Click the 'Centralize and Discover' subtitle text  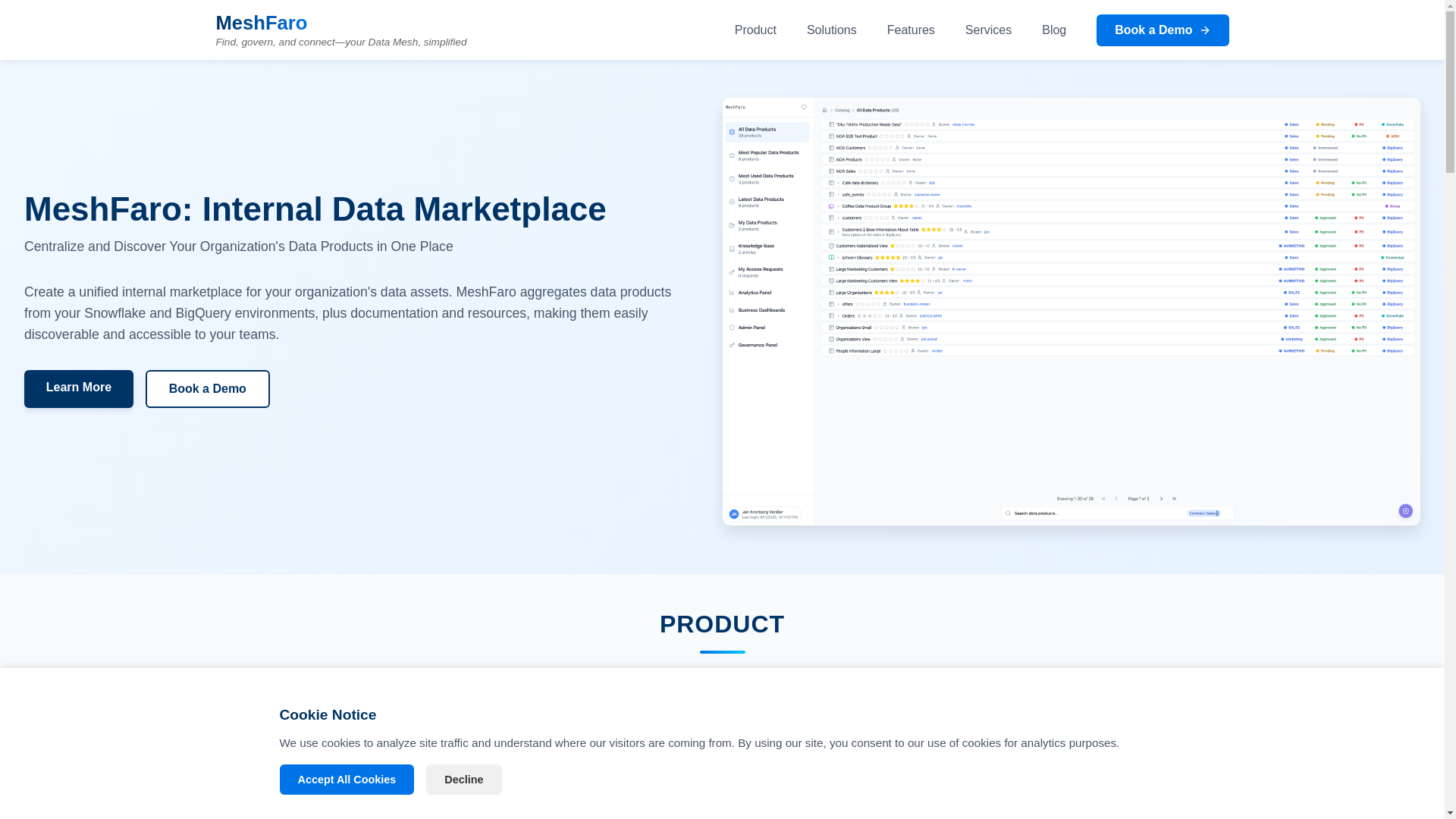[238, 246]
